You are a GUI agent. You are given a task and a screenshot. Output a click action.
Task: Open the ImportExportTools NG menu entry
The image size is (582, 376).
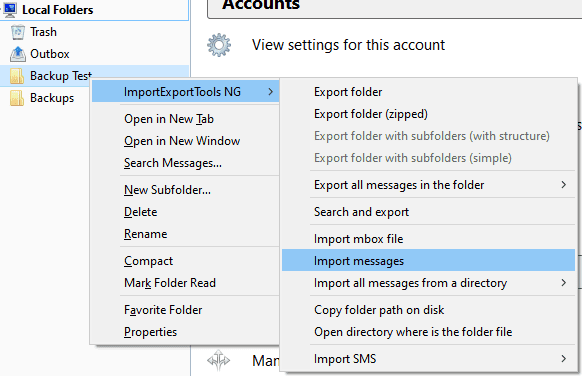[x=186, y=92]
